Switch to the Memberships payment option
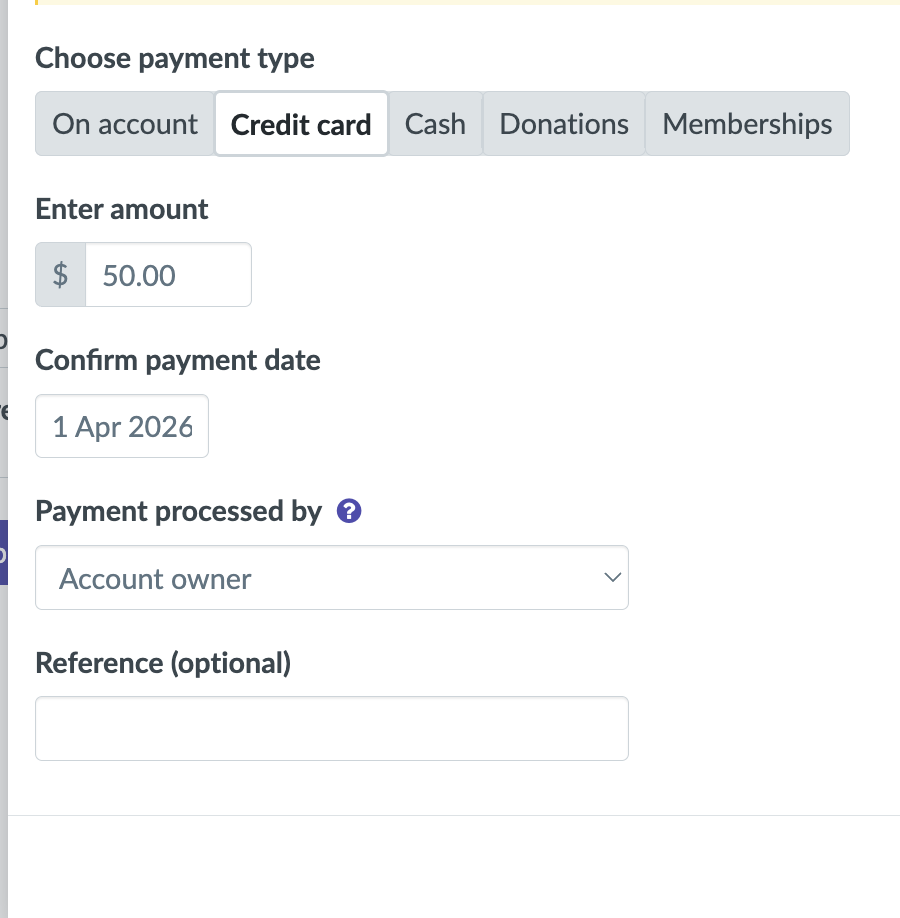This screenshot has width=900, height=918. click(x=747, y=124)
